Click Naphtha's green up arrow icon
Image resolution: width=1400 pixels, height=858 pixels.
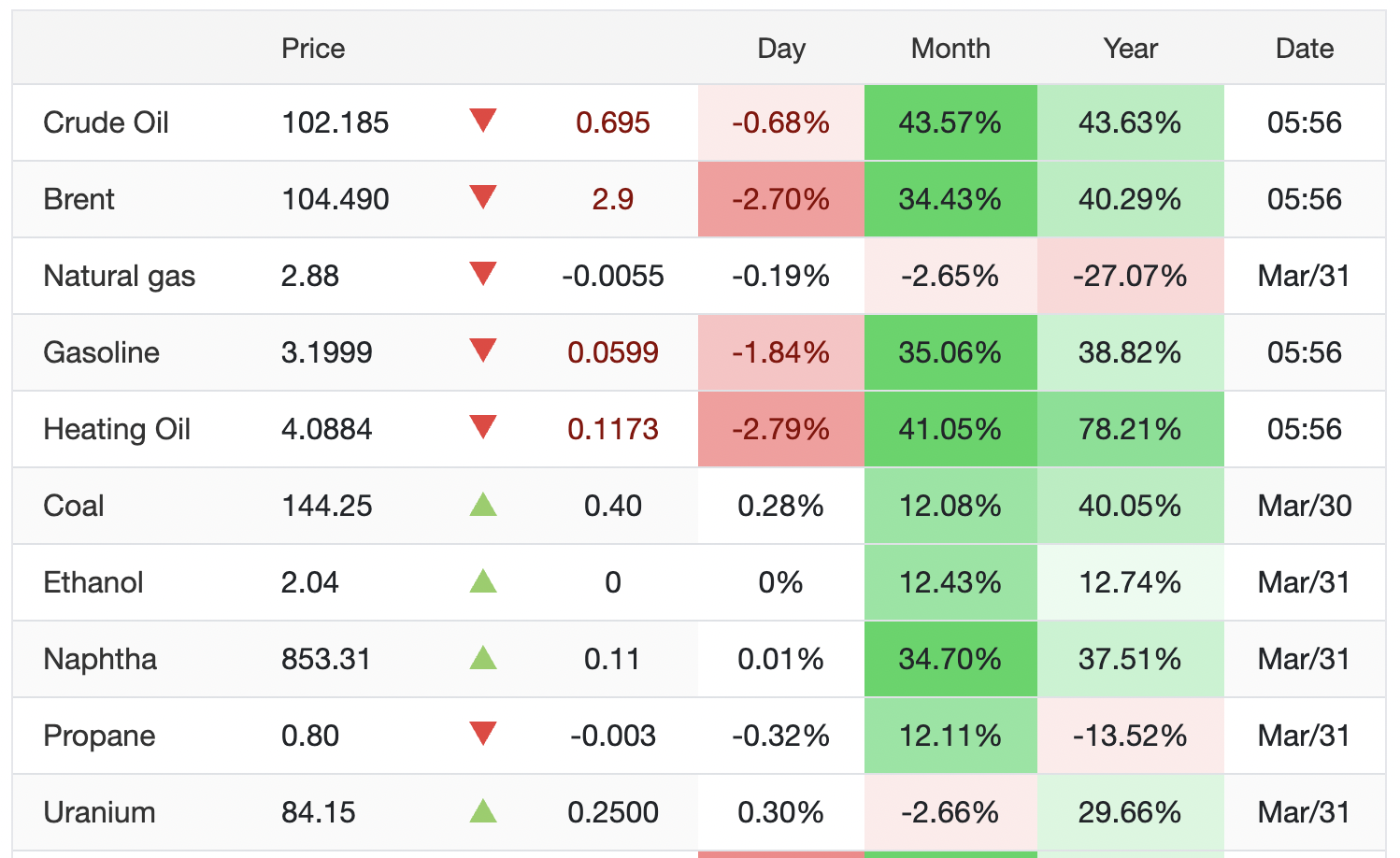click(482, 659)
